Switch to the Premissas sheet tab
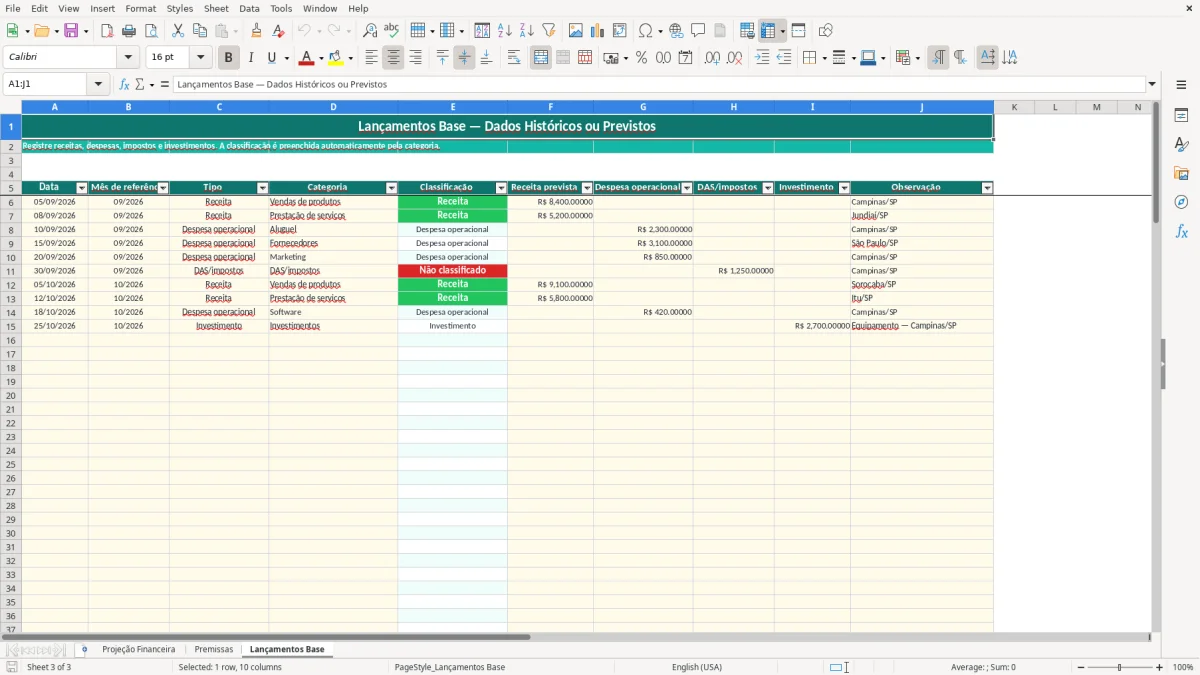This screenshot has height=675, width=1200. coord(214,650)
